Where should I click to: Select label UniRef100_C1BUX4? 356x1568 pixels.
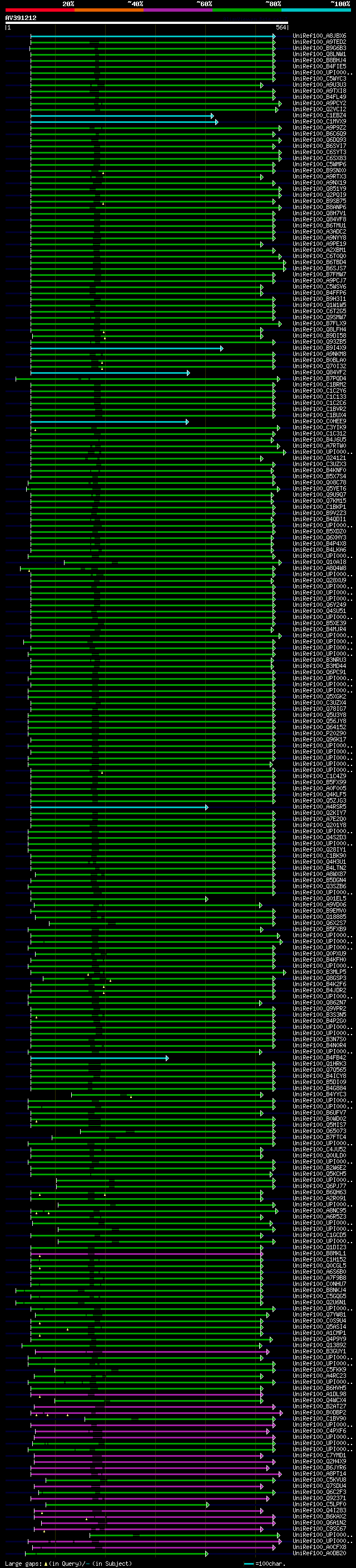click(x=319, y=415)
